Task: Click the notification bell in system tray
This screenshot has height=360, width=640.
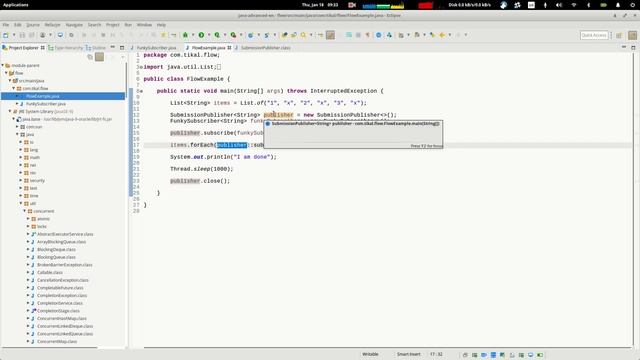Action: coord(618,5)
